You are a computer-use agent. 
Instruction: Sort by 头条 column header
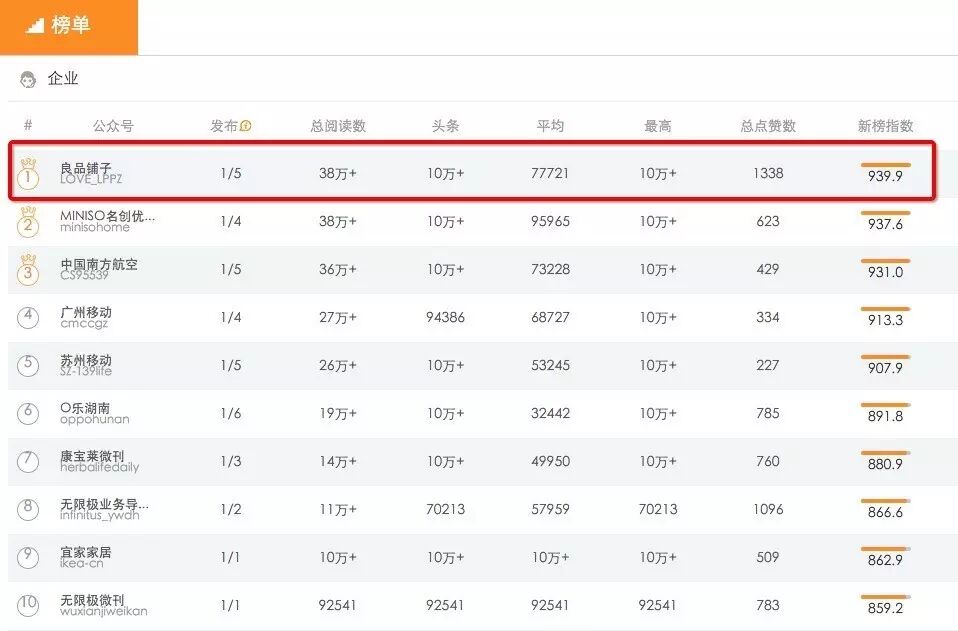[x=445, y=126]
